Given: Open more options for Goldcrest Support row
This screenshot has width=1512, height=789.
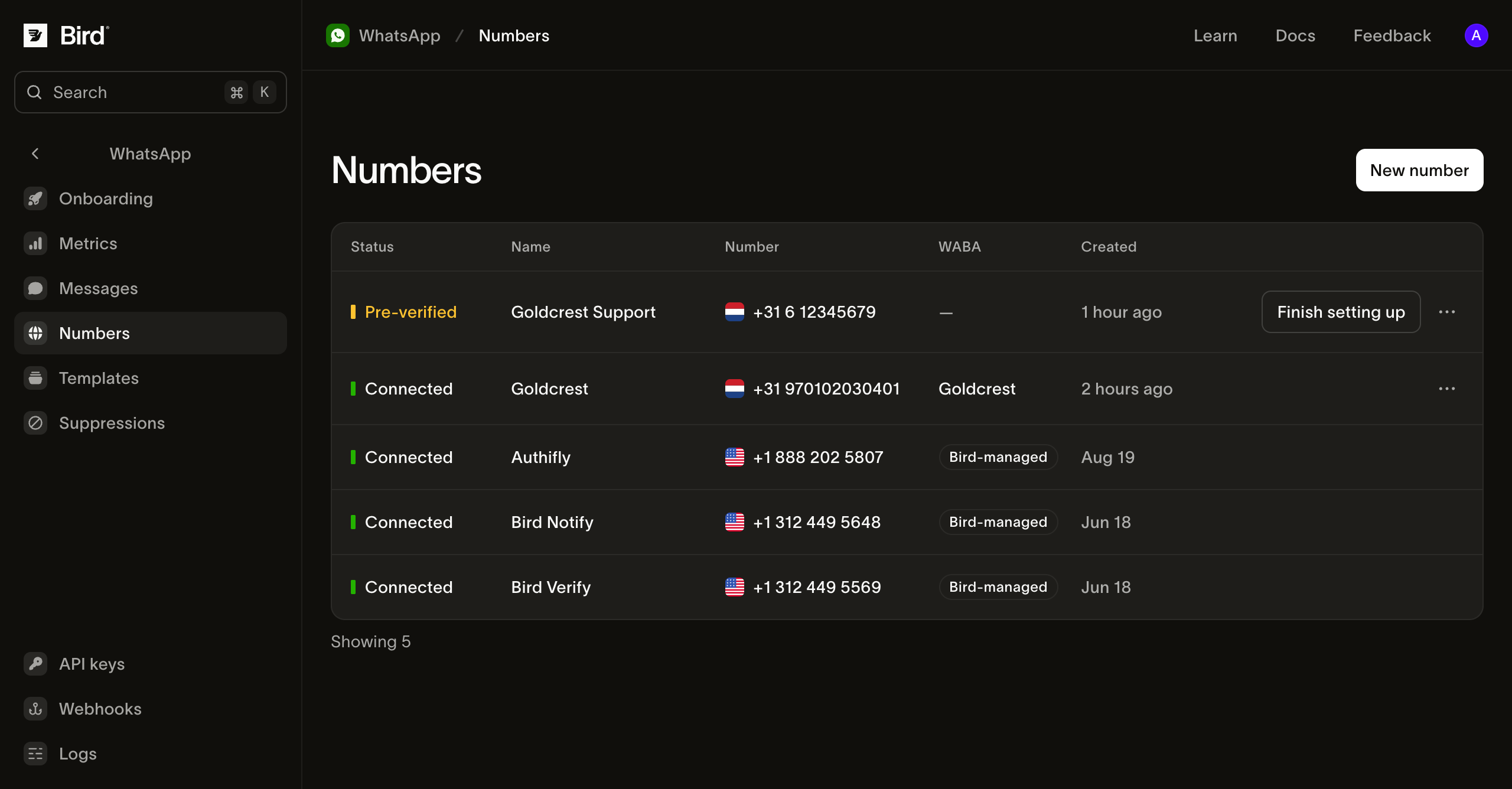Looking at the screenshot, I should pos(1447,312).
